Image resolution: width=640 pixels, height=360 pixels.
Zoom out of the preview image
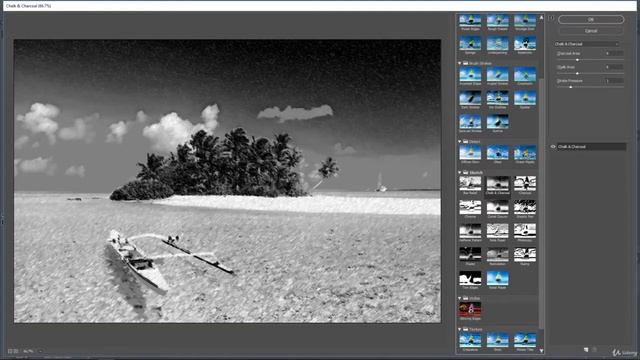point(11,351)
